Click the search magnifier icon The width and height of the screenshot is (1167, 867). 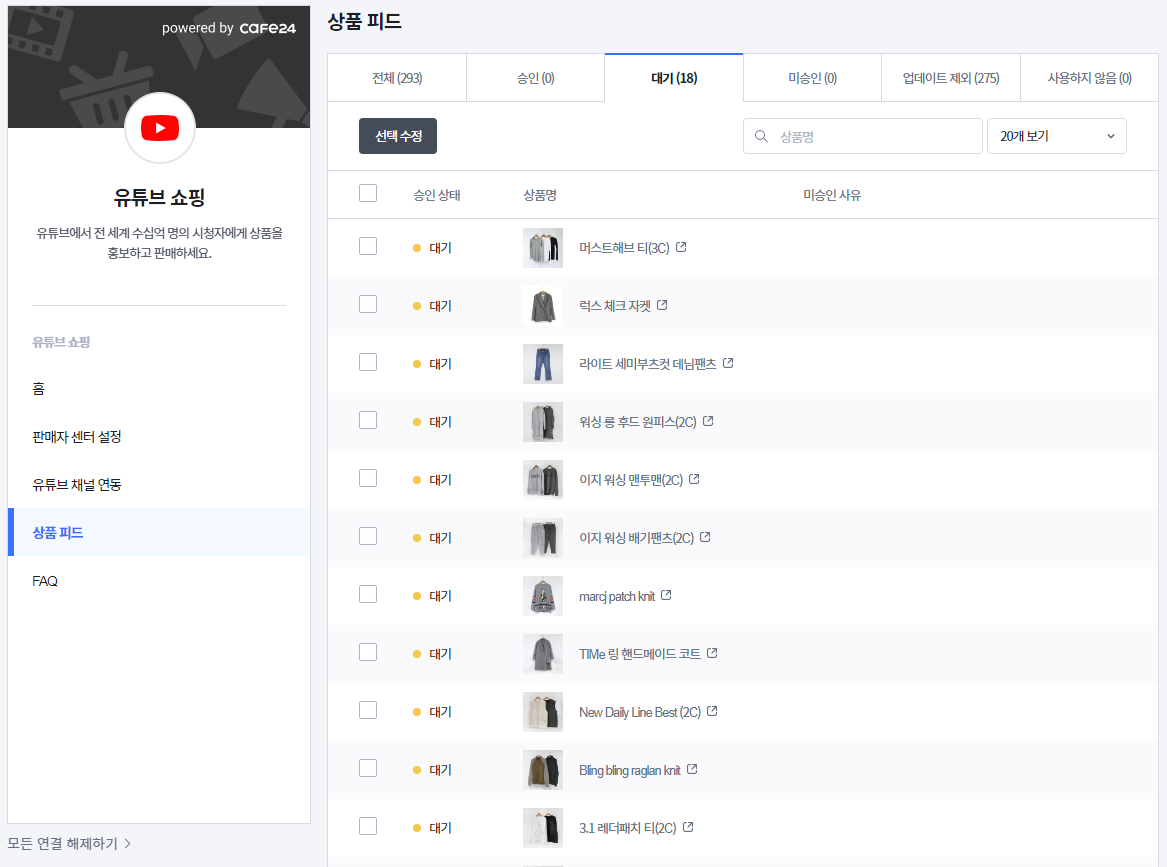[761, 136]
